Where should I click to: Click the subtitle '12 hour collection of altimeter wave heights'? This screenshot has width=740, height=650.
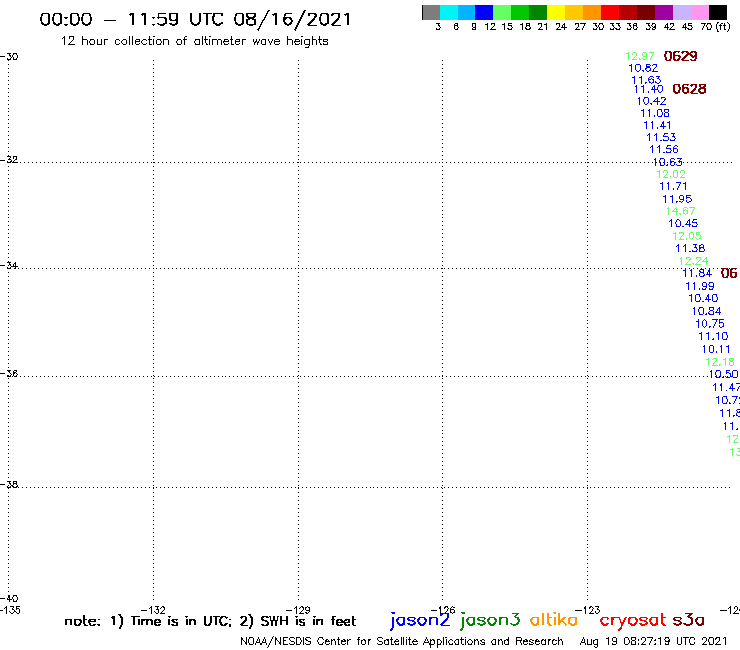tap(194, 41)
